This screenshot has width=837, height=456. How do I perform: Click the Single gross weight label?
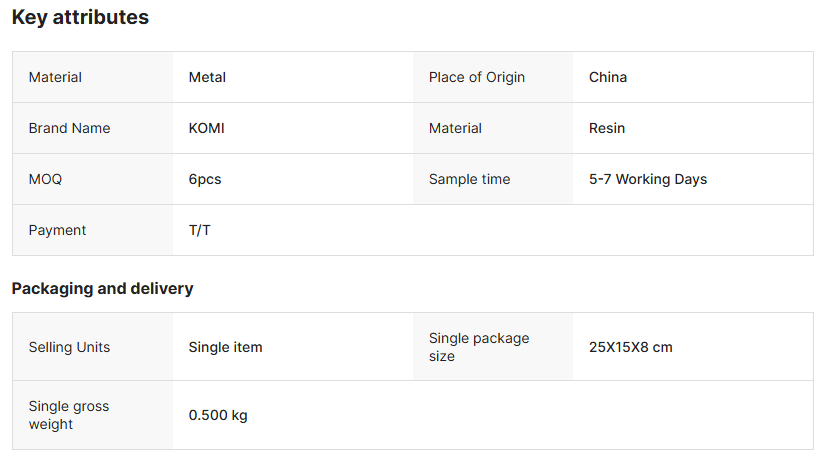point(69,415)
